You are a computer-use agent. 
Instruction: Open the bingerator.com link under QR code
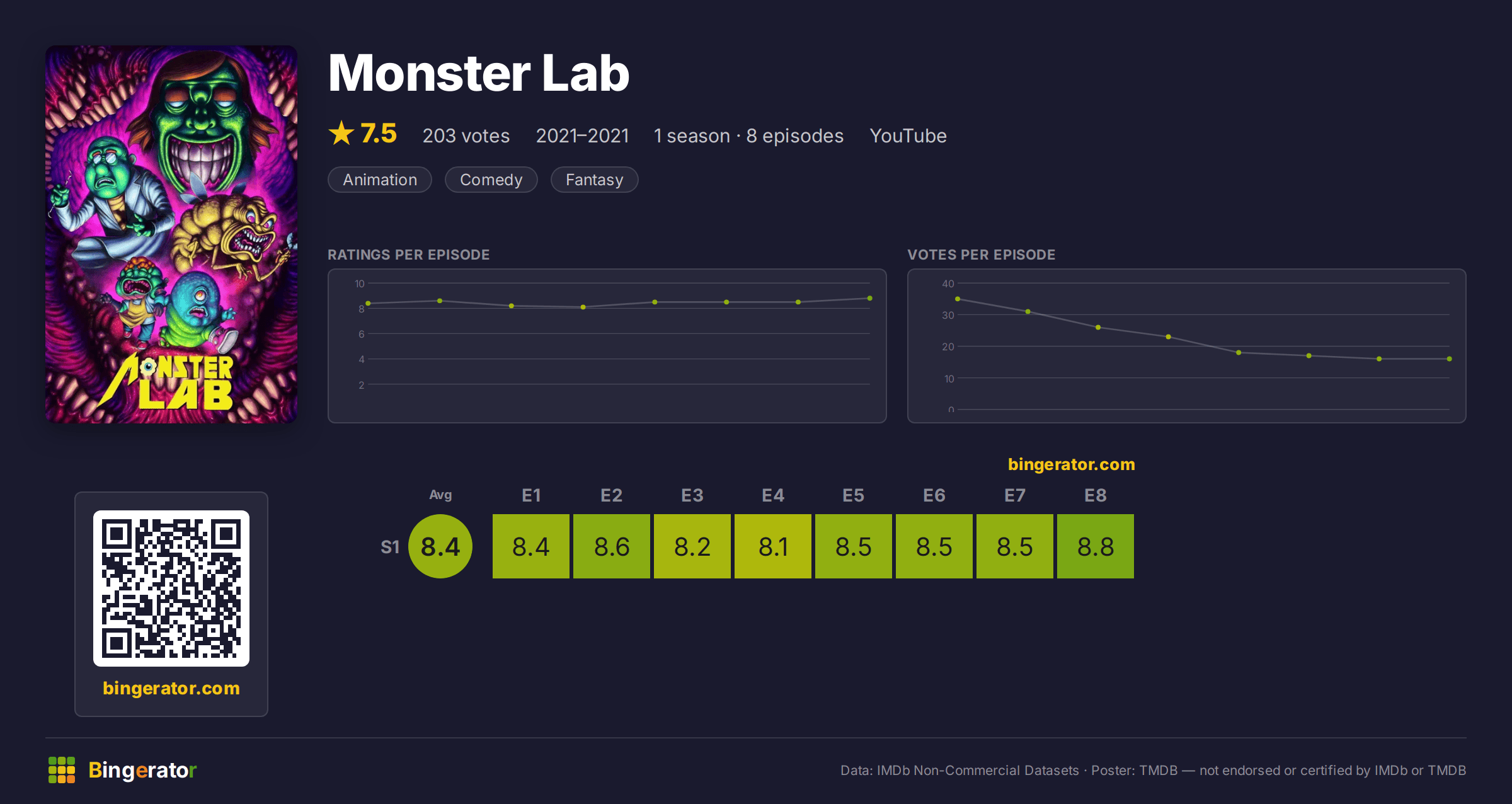pyautogui.click(x=171, y=688)
